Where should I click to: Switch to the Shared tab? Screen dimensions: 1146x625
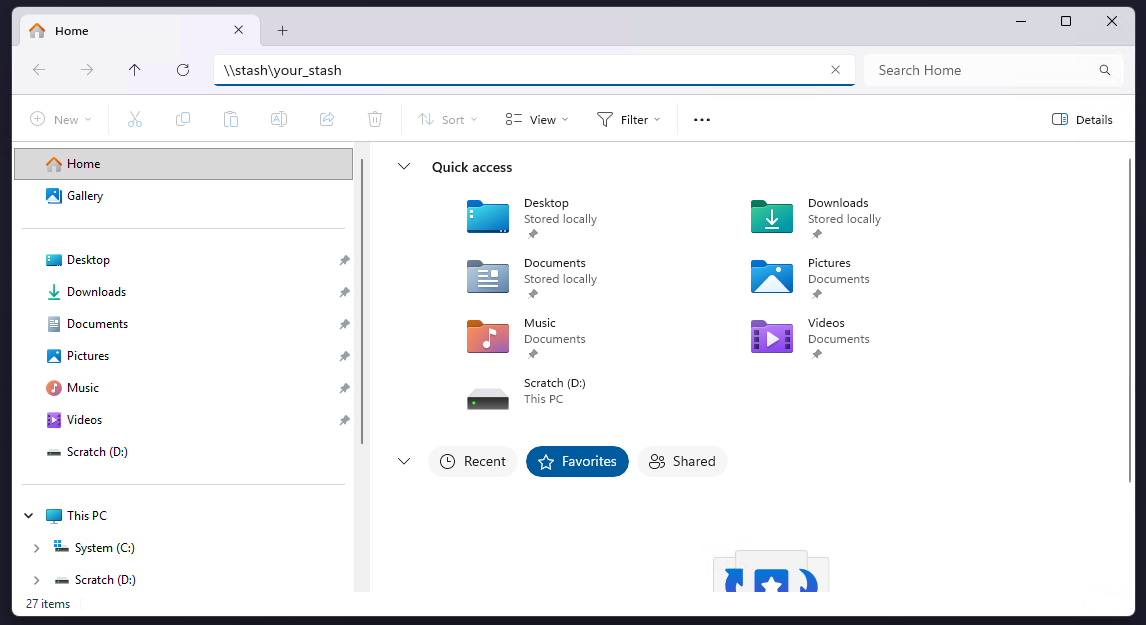(x=682, y=461)
